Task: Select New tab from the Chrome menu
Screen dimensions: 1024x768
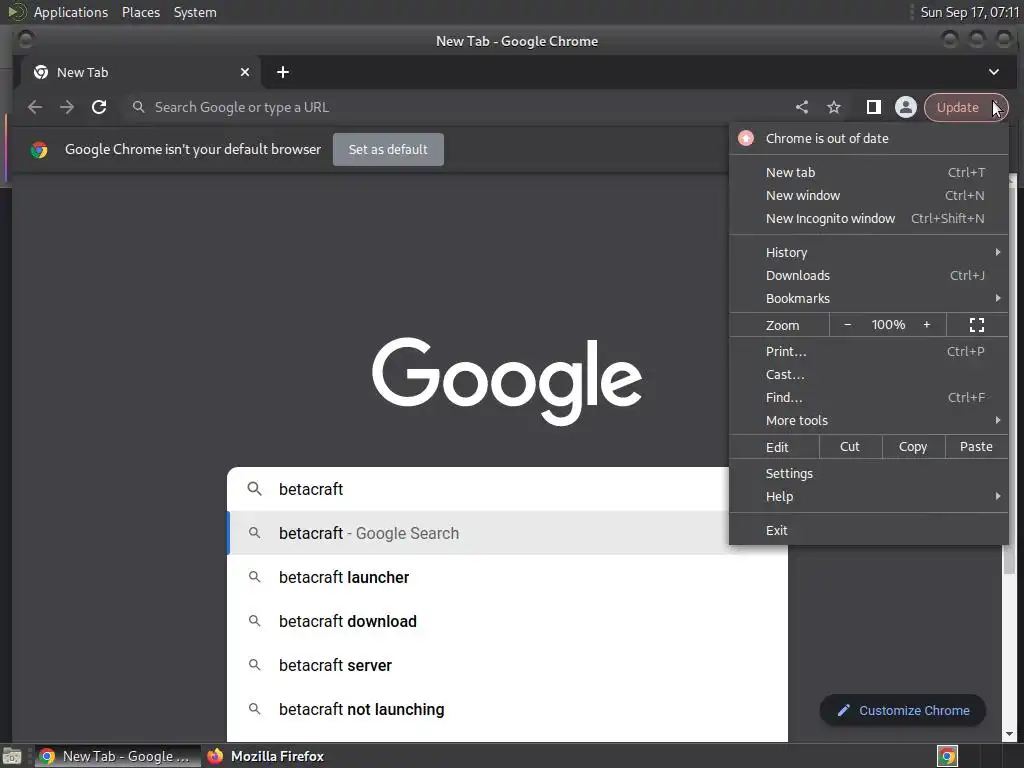Action: pyautogui.click(x=869, y=172)
